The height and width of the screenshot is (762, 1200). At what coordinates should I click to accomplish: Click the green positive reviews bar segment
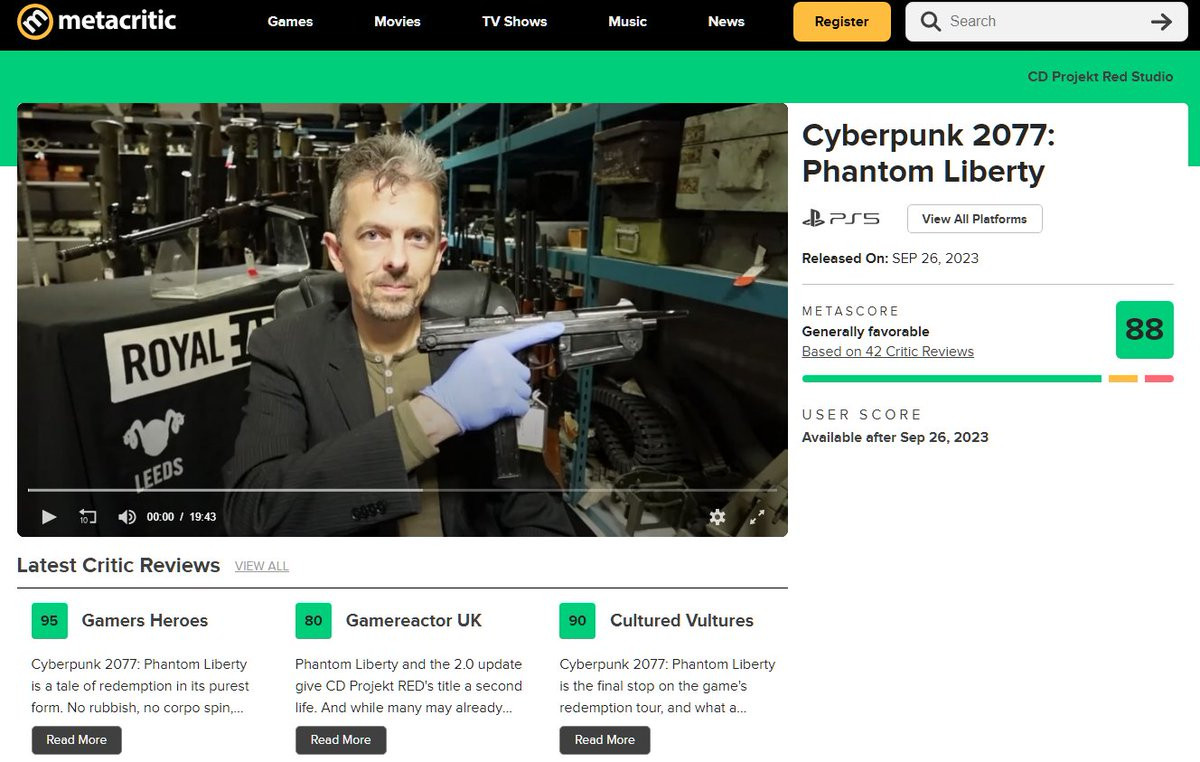point(952,379)
